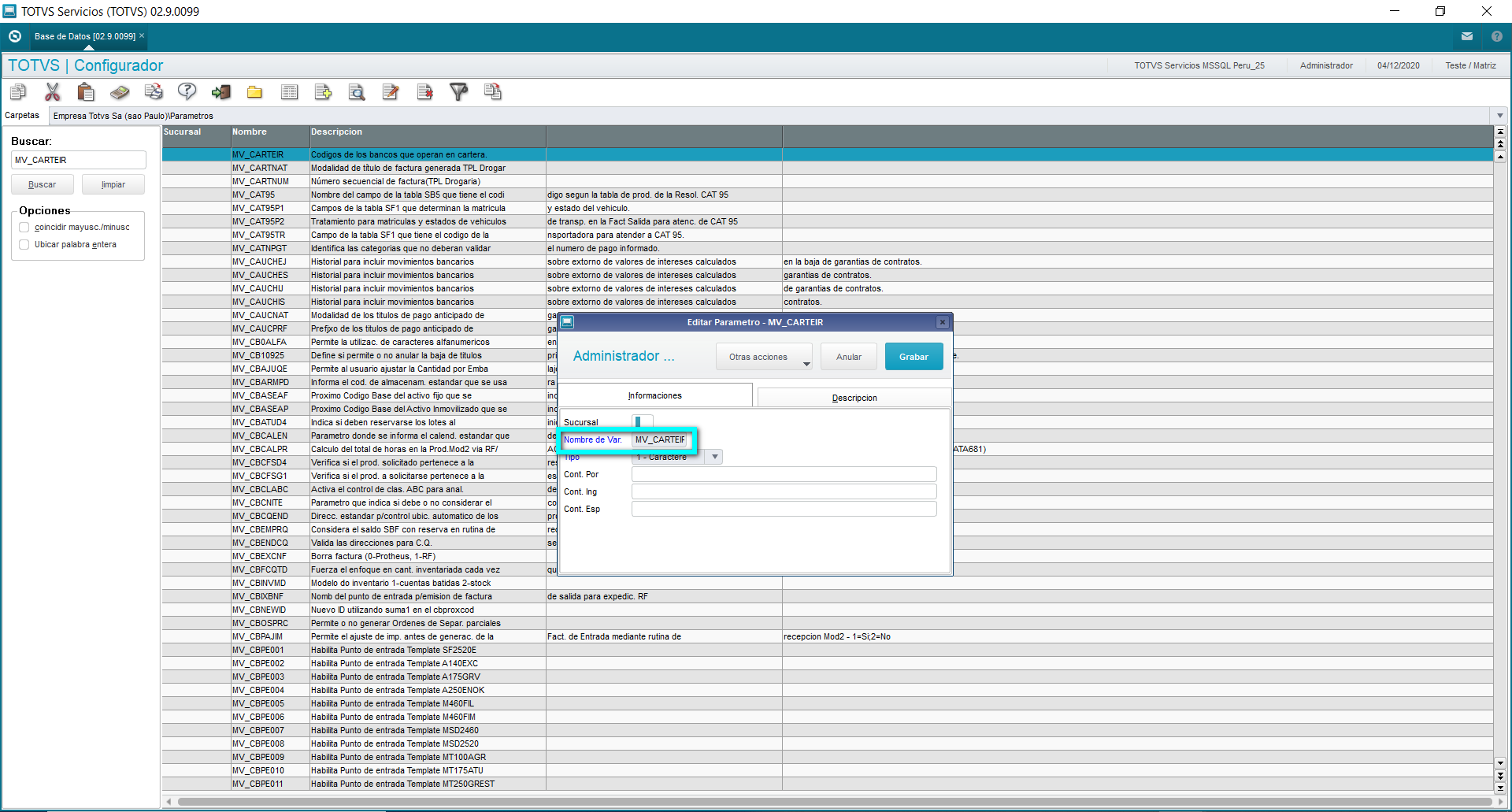Click the Sucursal field in dialog
Screen dimensions: 1512x812
[642, 422]
